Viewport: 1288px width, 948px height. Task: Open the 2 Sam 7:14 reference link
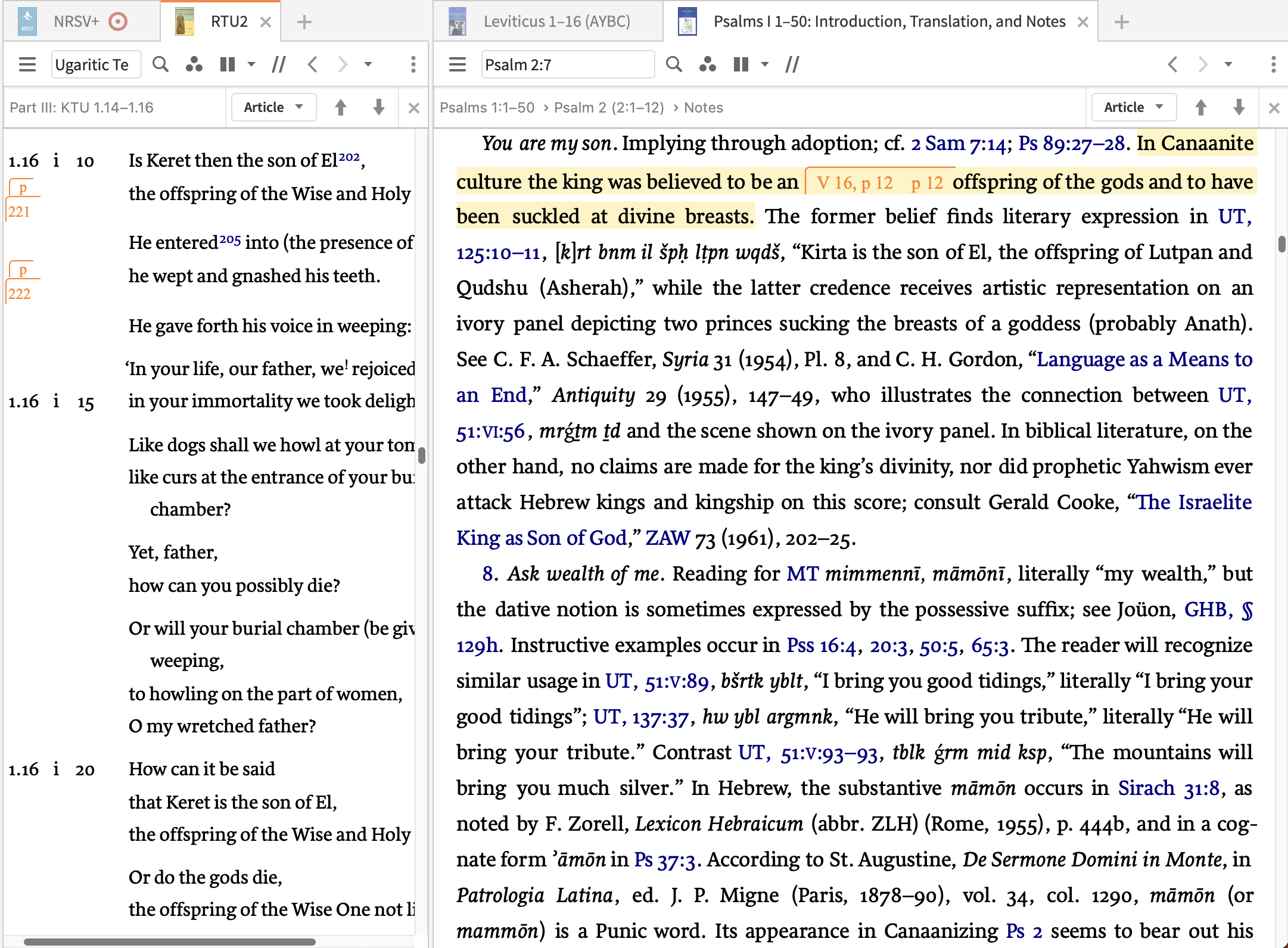[958, 144]
